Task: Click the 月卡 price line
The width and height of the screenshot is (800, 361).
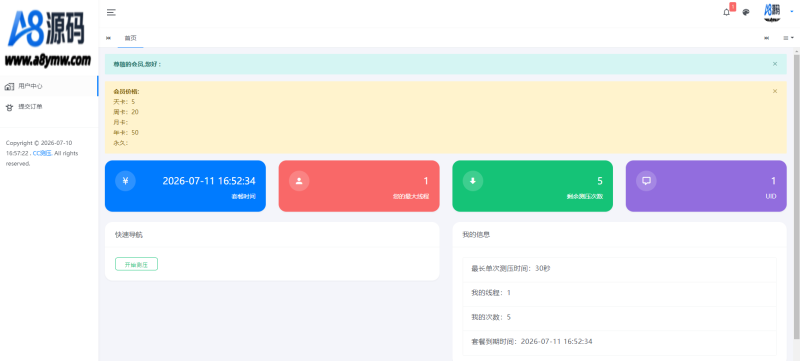Action: click(x=120, y=122)
